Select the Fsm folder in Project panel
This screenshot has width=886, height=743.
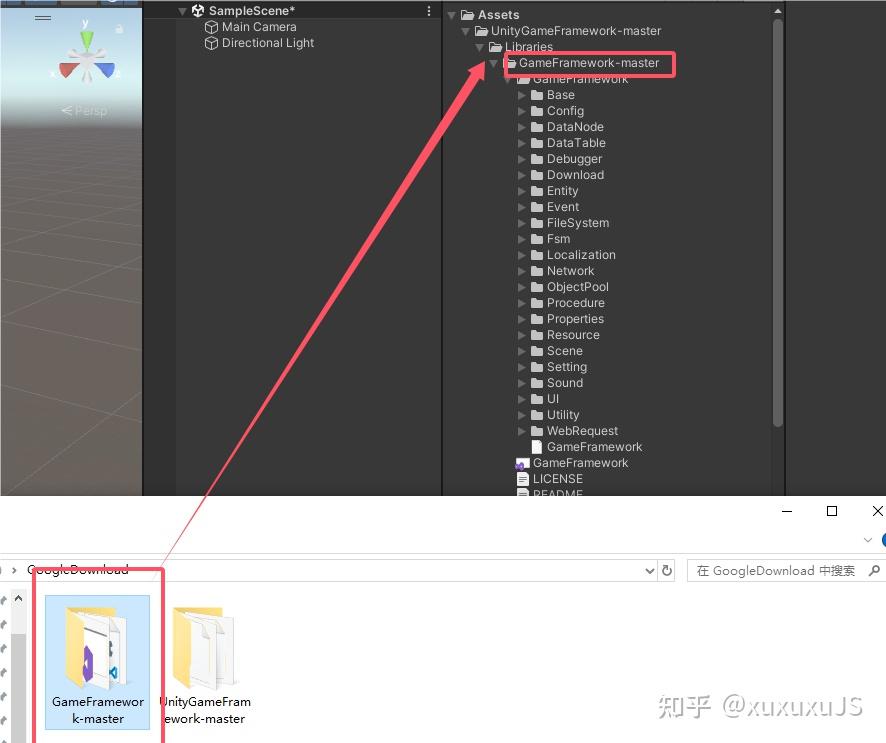[558, 239]
